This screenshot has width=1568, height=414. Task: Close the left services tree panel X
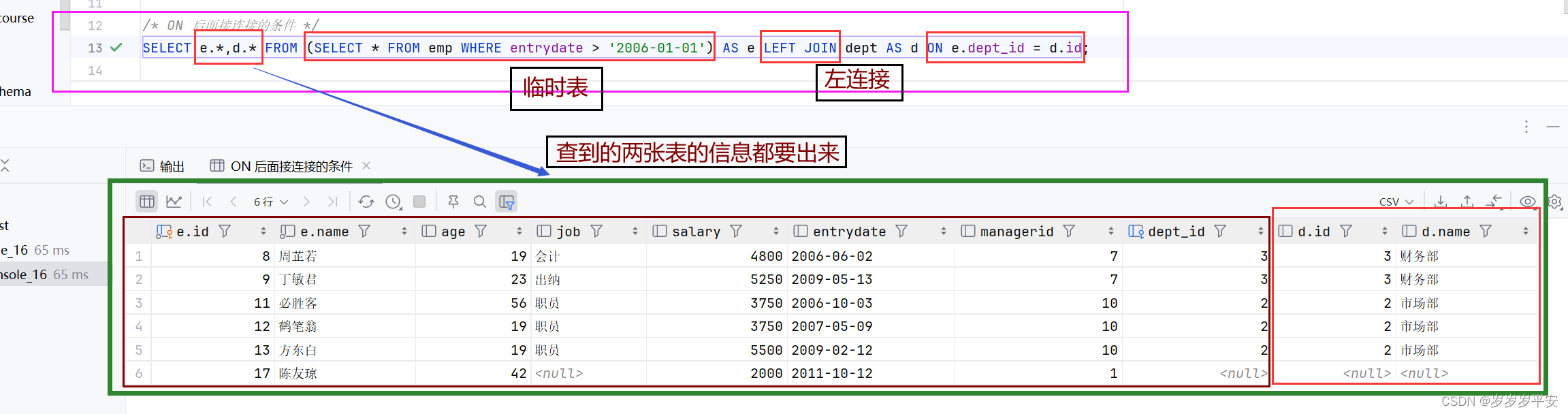tap(5, 165)
